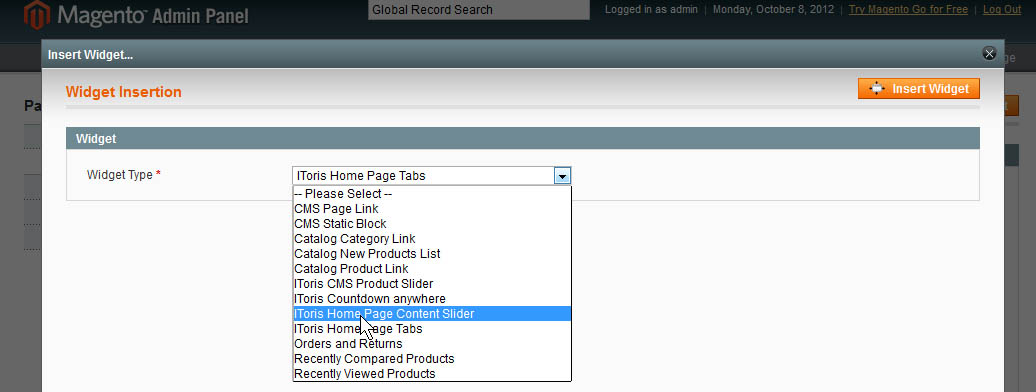
Task: Click the Log Out link
Action: click(1002, 9)
